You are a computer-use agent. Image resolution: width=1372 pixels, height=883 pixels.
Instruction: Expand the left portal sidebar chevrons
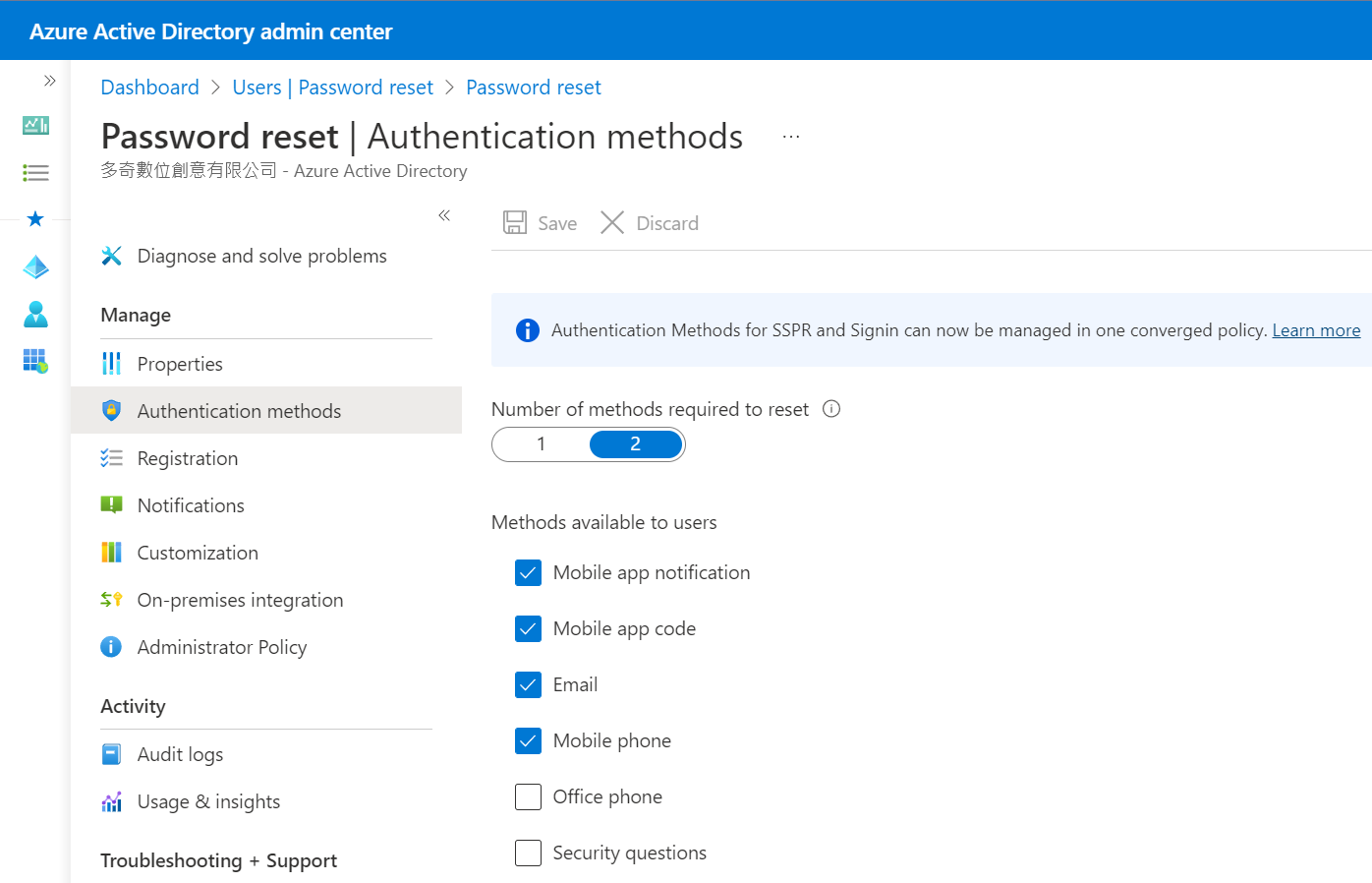click(49, 81)
